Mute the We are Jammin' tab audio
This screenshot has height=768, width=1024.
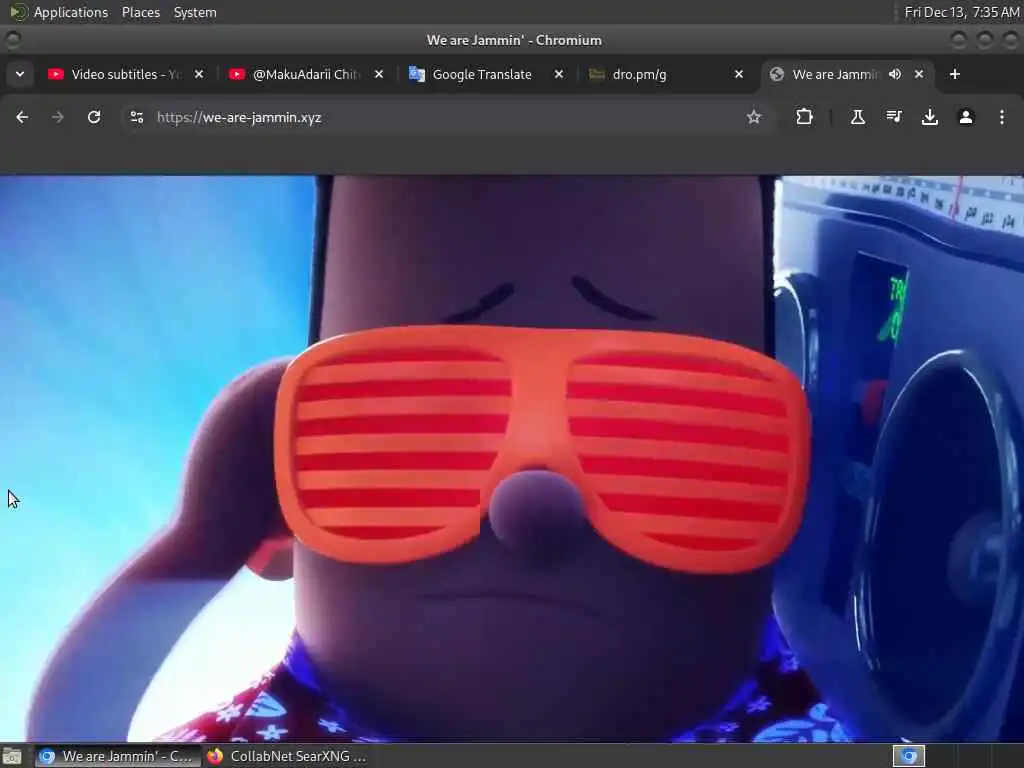click(895, 74)
